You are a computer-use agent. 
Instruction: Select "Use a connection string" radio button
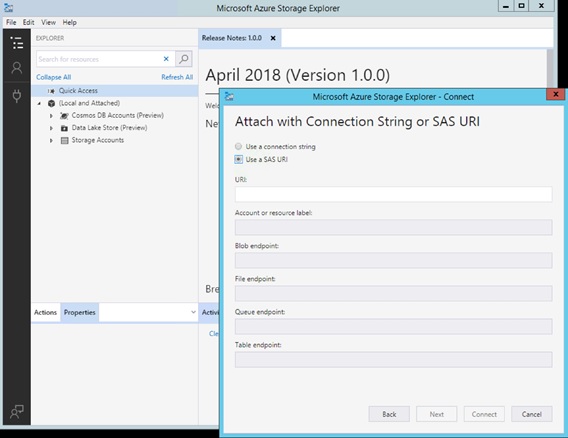click(238, 146)
